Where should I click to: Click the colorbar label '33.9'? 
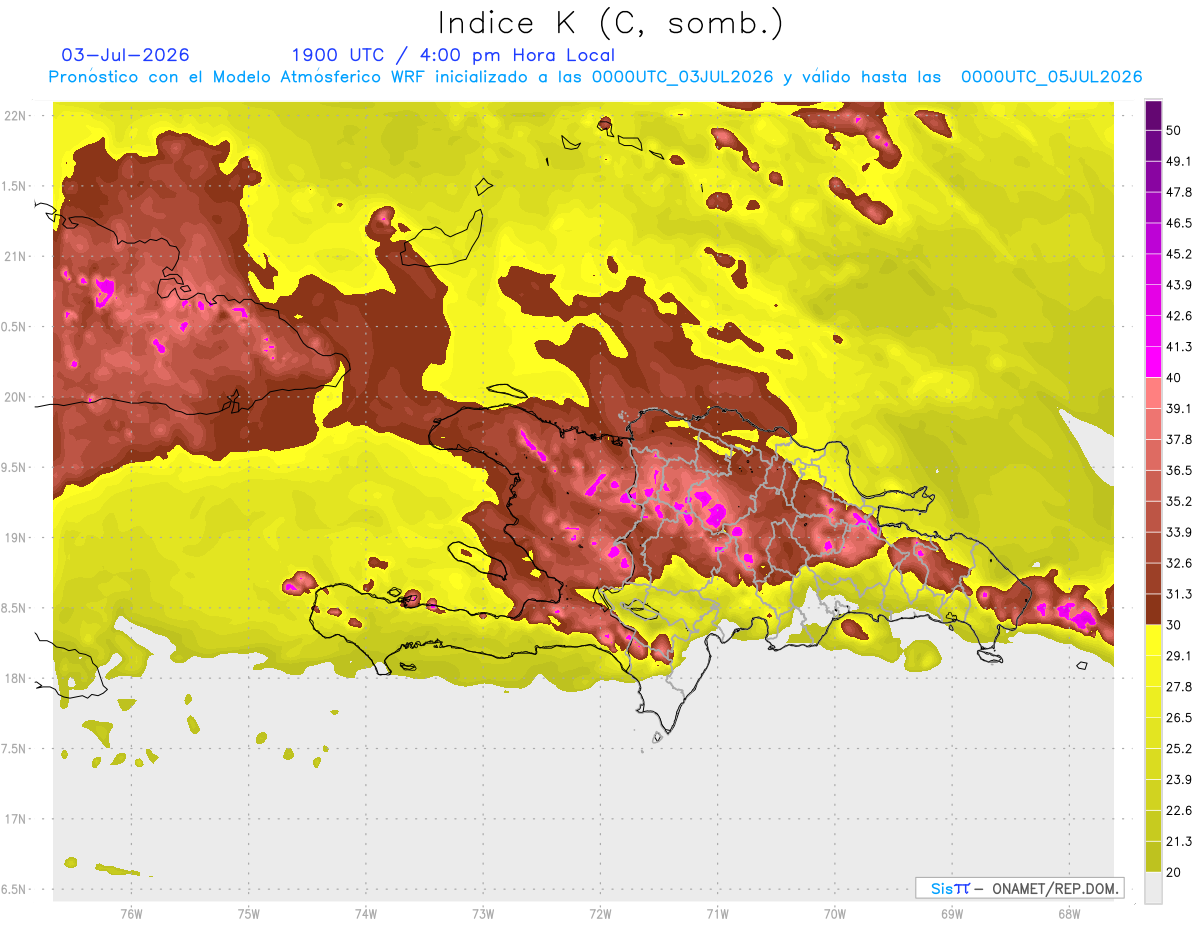pos(1179,532)
